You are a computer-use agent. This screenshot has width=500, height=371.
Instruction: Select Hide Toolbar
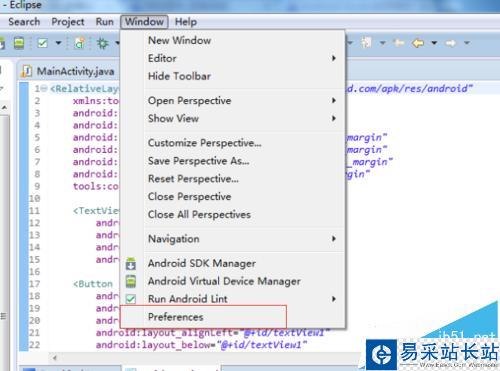click(x=232, y=76)
